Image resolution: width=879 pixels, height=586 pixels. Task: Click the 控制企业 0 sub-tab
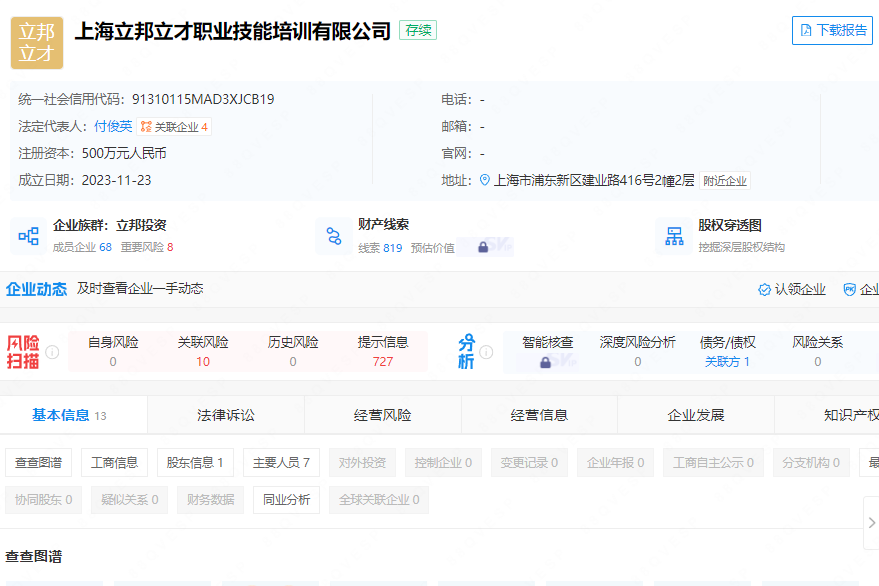[443, 463]
